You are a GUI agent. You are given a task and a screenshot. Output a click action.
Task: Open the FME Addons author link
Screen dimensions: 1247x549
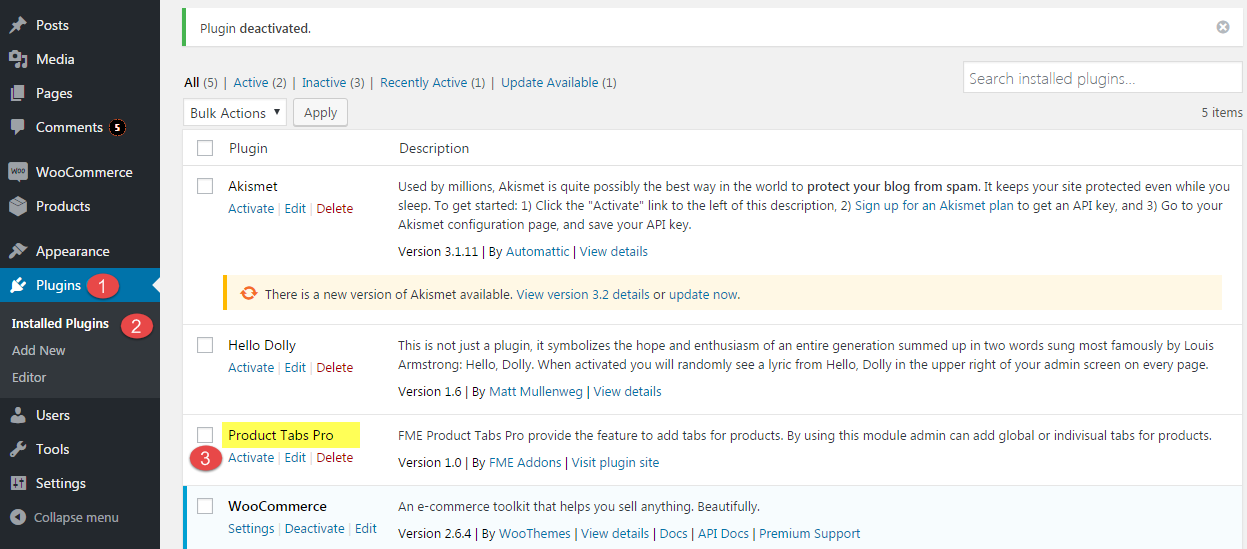coord(525,462)
